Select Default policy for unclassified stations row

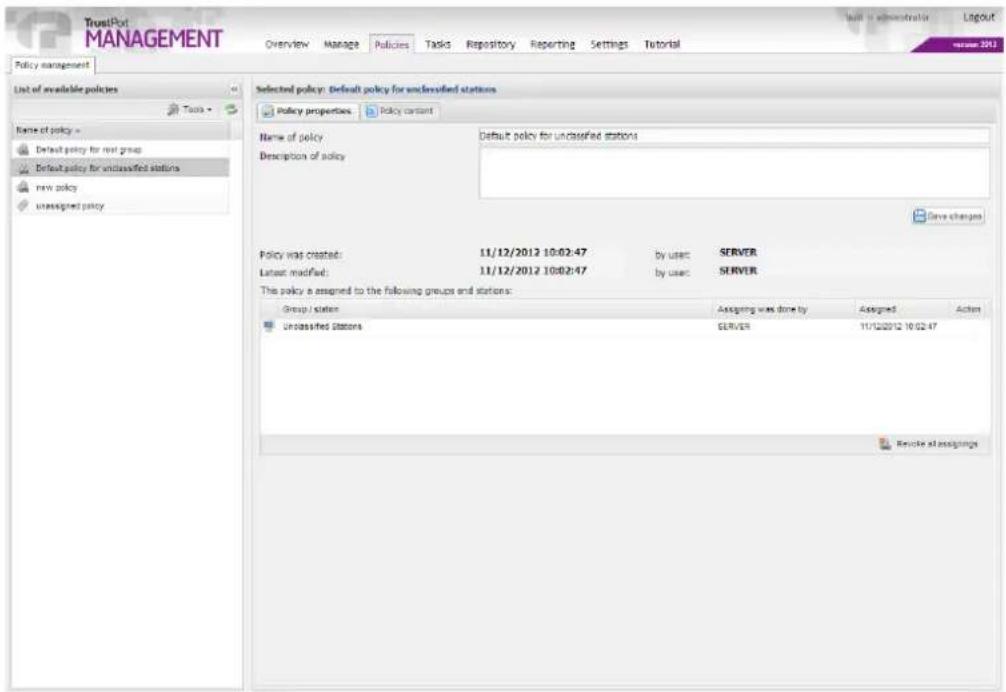click(121, 168)
